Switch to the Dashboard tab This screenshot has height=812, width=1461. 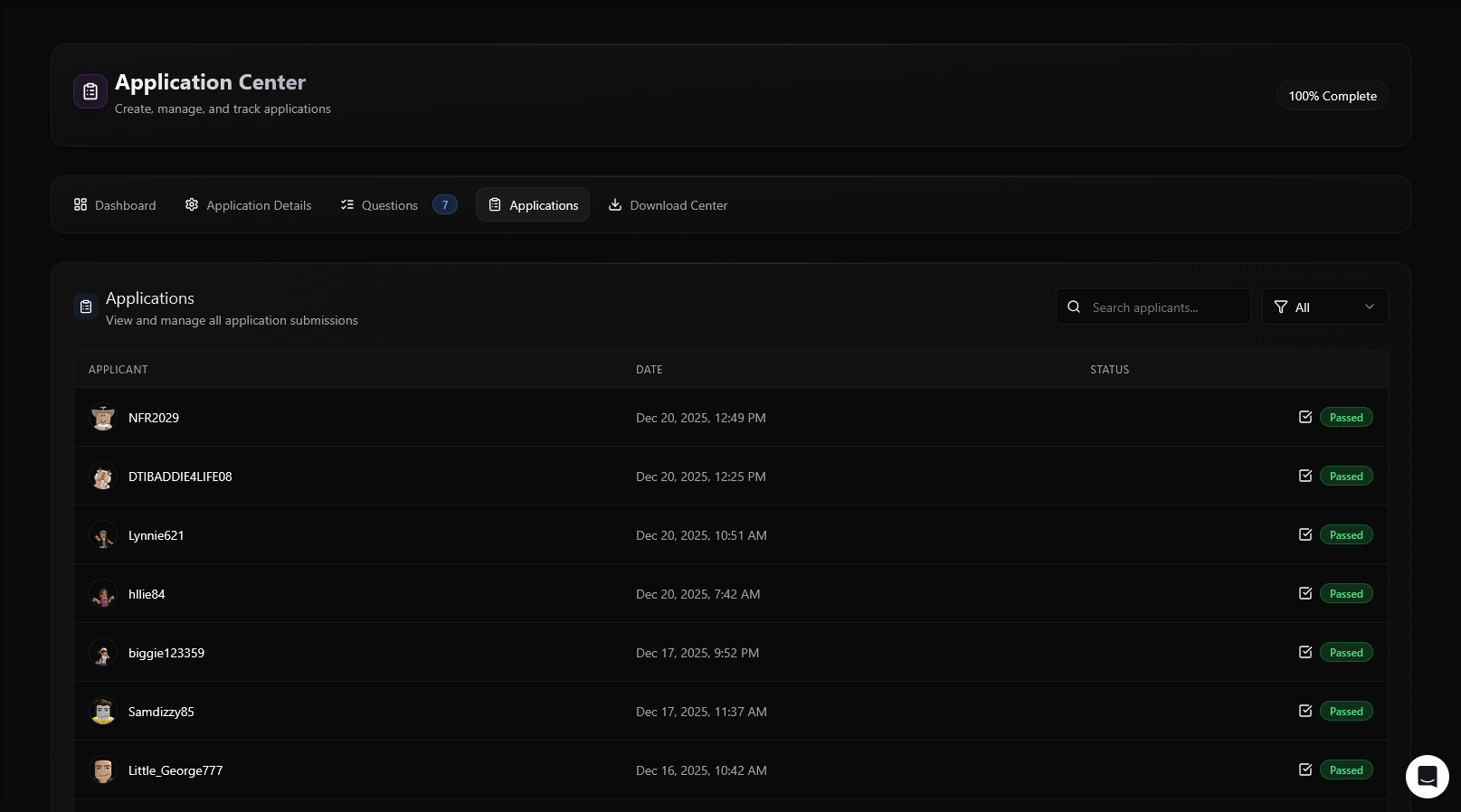(x=115, y=205)
